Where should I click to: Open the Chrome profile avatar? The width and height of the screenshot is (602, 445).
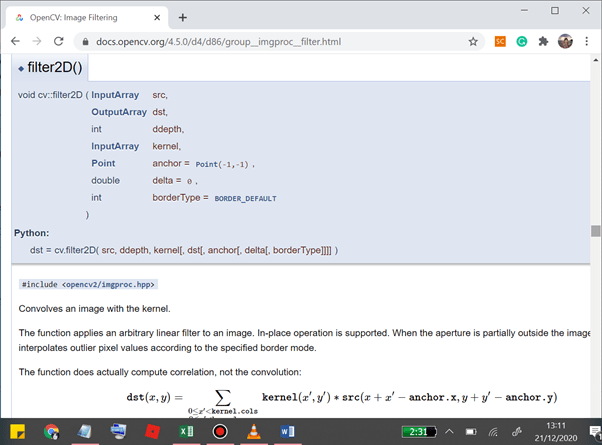click(x=565, y=42)
